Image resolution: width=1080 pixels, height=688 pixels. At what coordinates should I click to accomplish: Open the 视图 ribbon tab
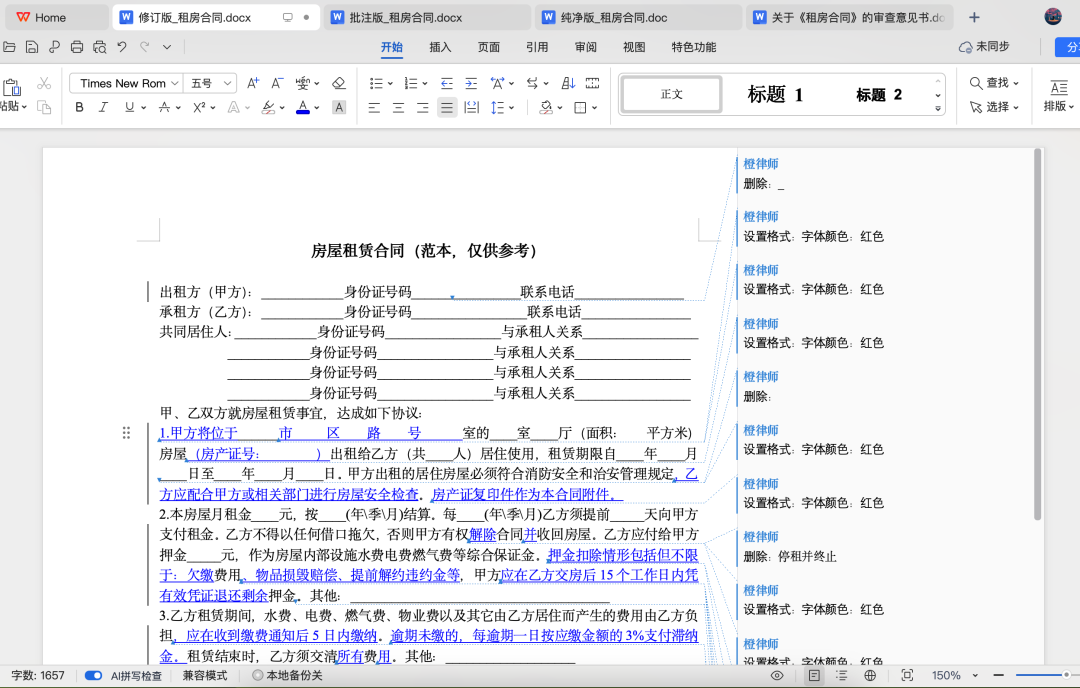(x=634, y=47)
